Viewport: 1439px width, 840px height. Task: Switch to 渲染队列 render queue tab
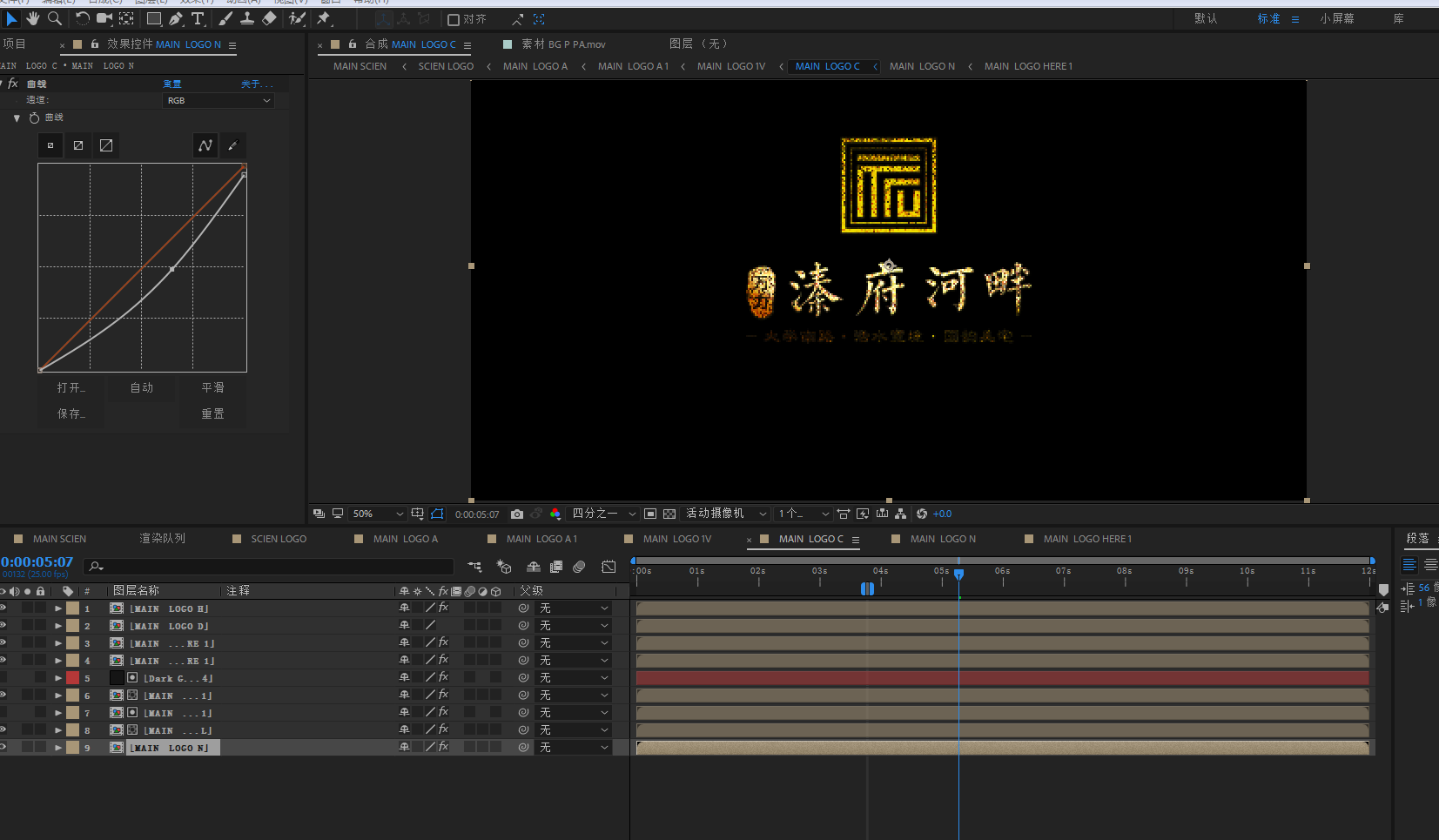click(163, 539)
